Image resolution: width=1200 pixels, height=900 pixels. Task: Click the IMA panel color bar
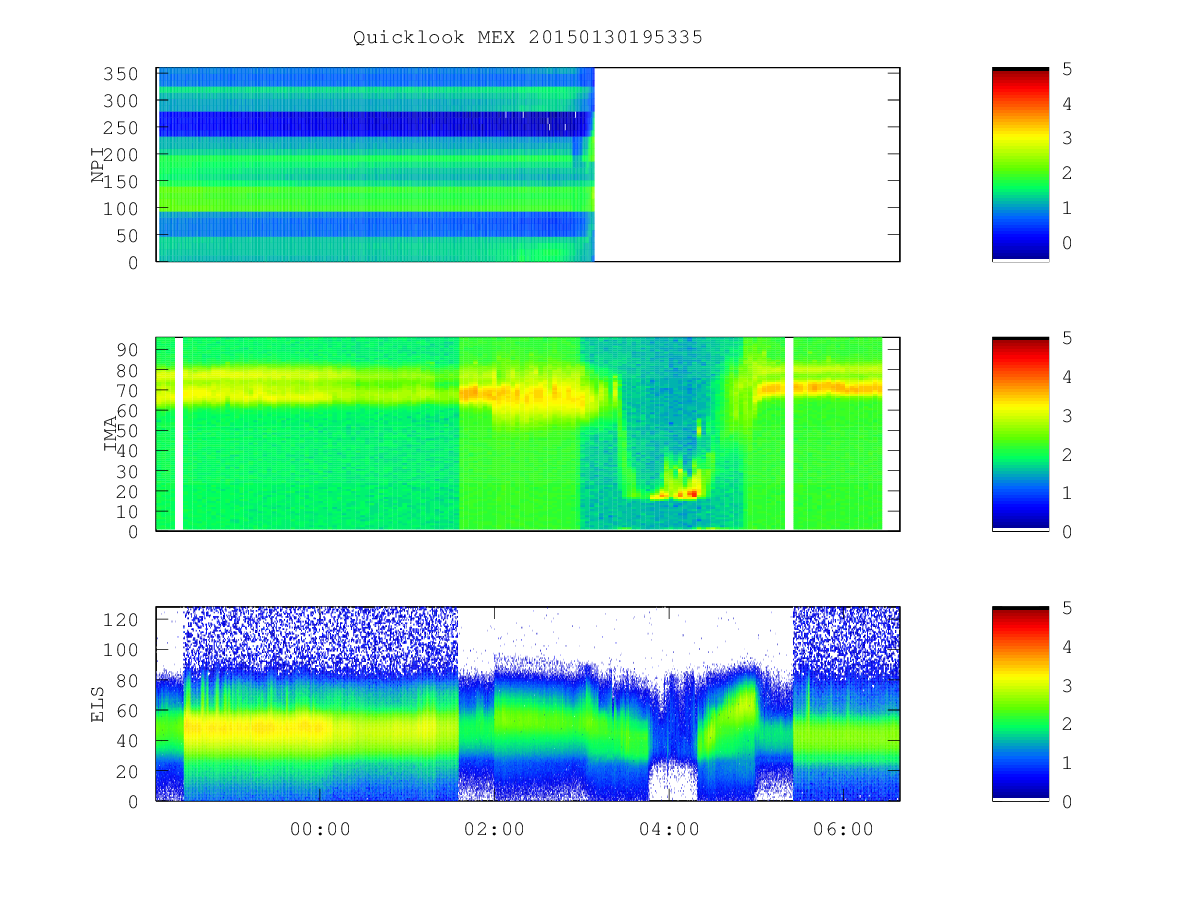click(x=1020, y=434)
